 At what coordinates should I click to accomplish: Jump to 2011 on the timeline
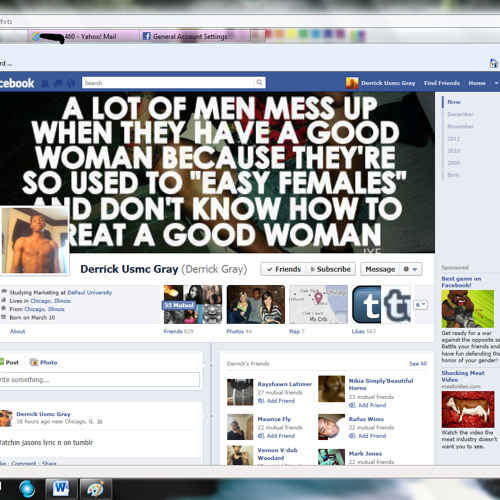tap(453, 138)
